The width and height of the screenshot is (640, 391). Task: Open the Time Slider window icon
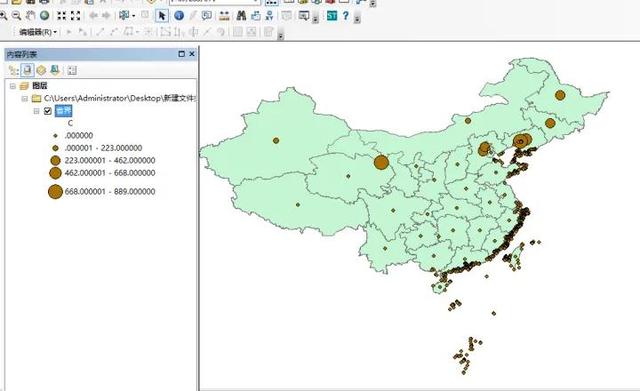click(x=287, y=16)
